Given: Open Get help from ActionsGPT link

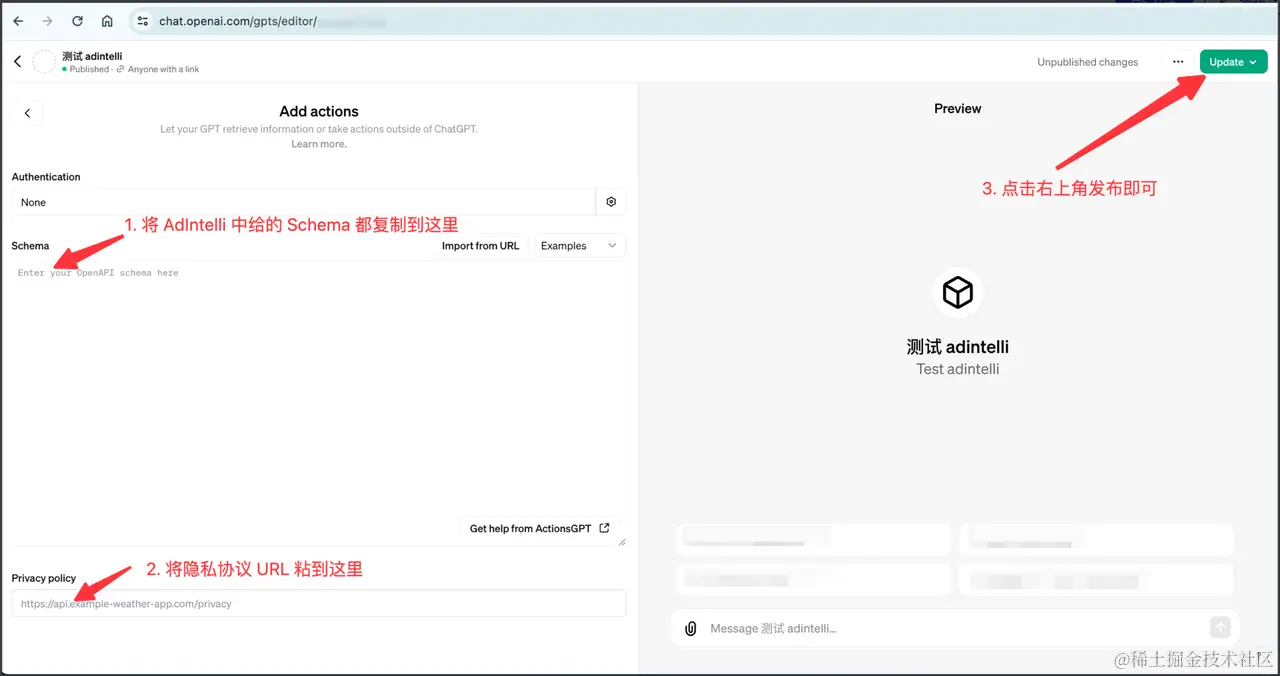Looking at the screenshot, I should pos(539,528).
